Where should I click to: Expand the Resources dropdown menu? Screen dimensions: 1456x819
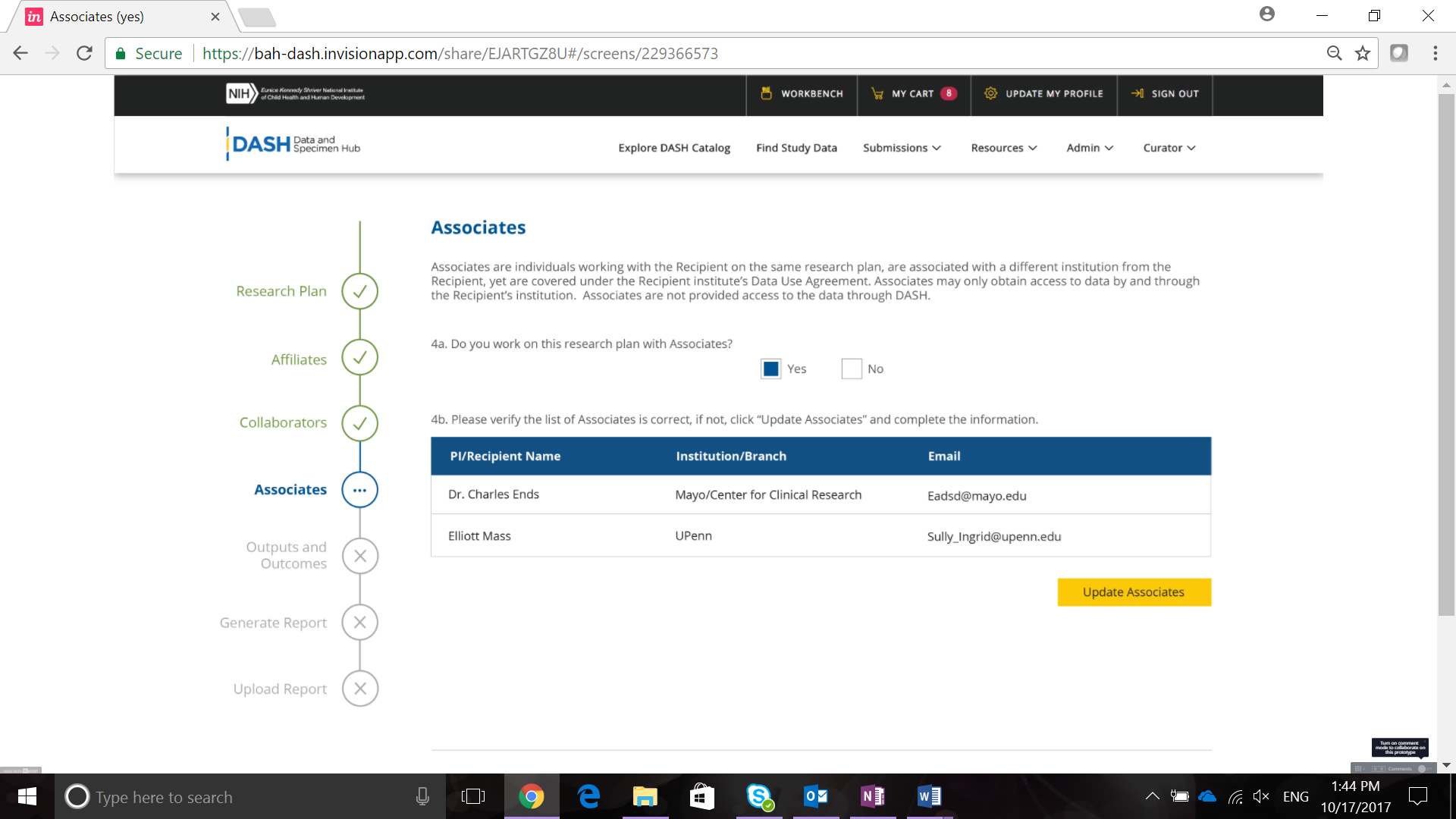[1003, 148]
